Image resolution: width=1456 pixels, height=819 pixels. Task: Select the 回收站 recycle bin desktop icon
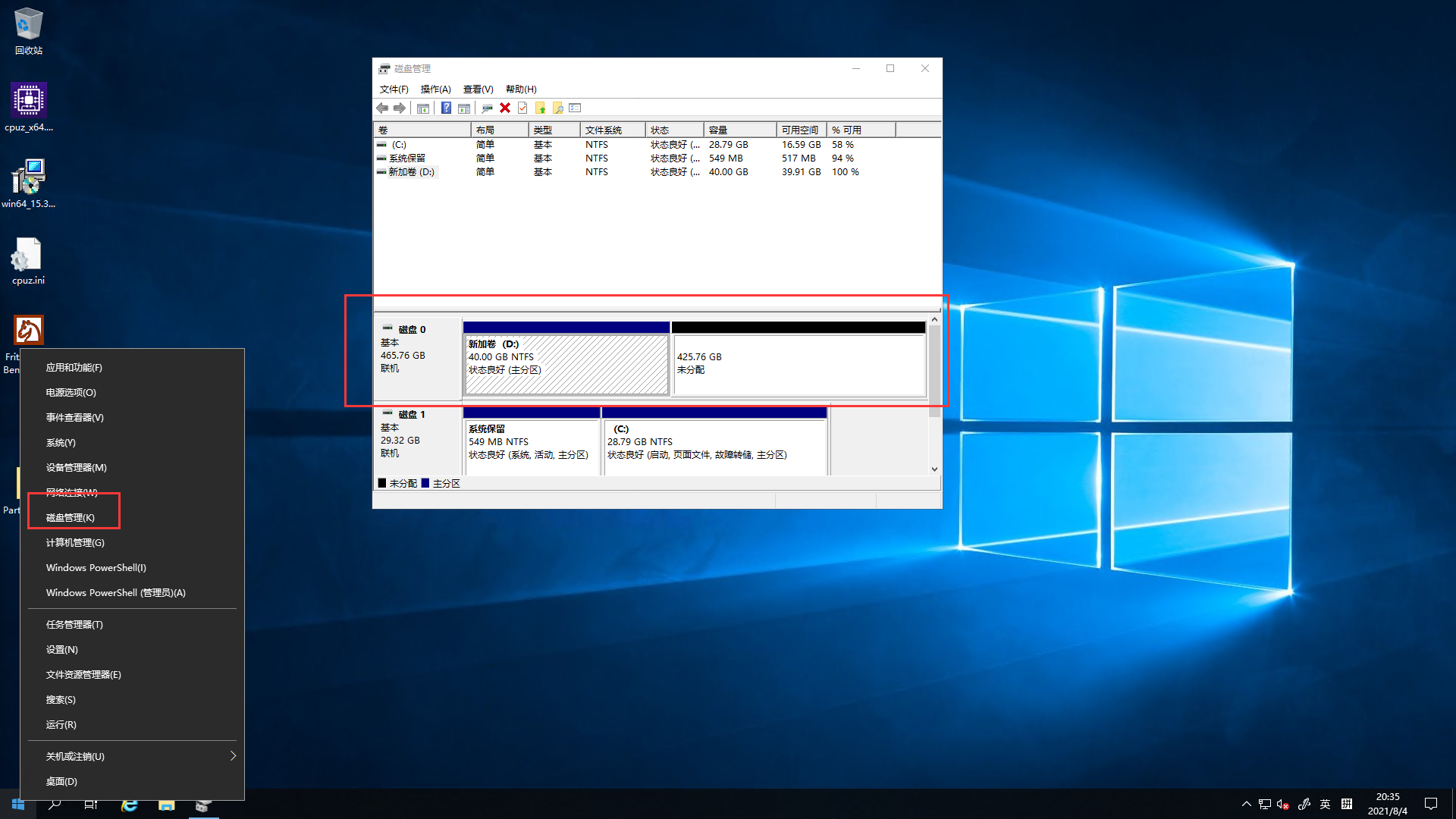[x=29, y=32]
